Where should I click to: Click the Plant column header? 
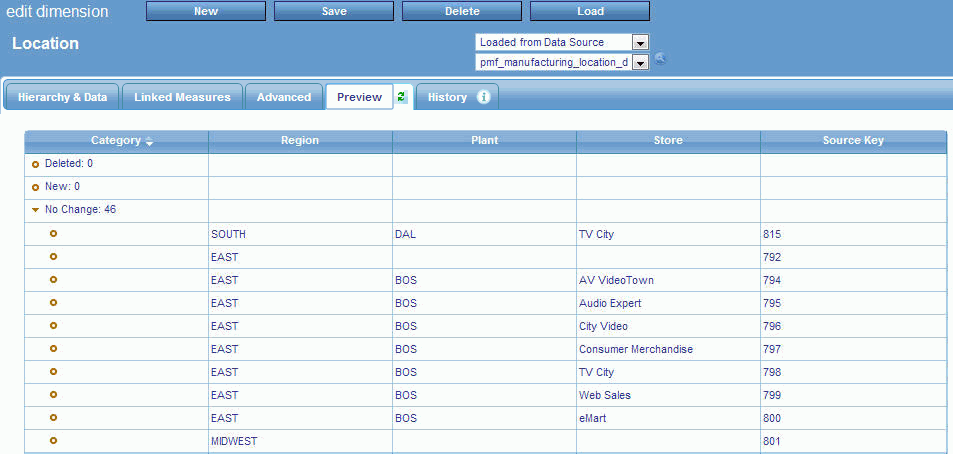(484, 141)
